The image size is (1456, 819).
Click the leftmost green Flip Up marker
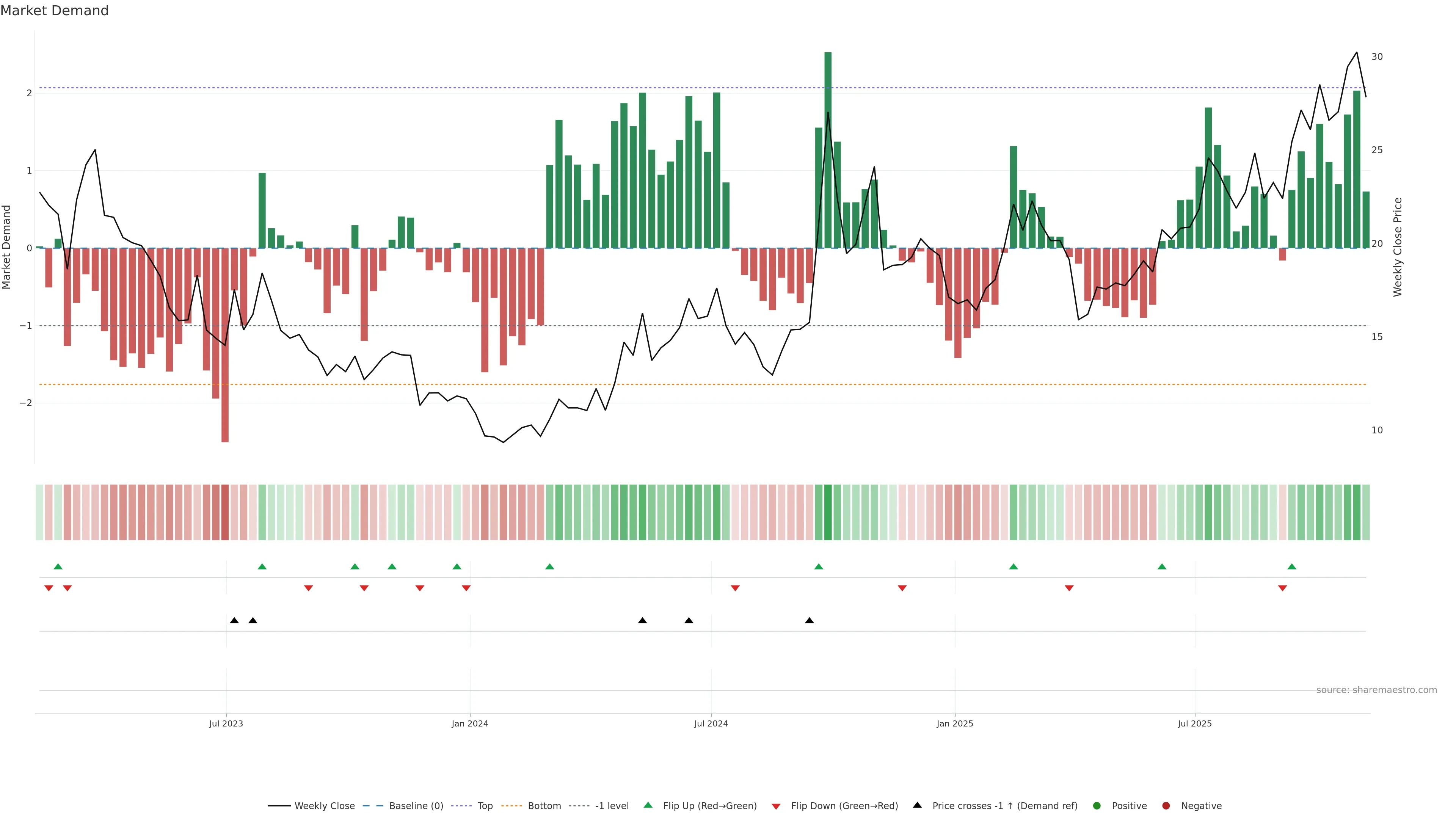click(x=58, y=567)
